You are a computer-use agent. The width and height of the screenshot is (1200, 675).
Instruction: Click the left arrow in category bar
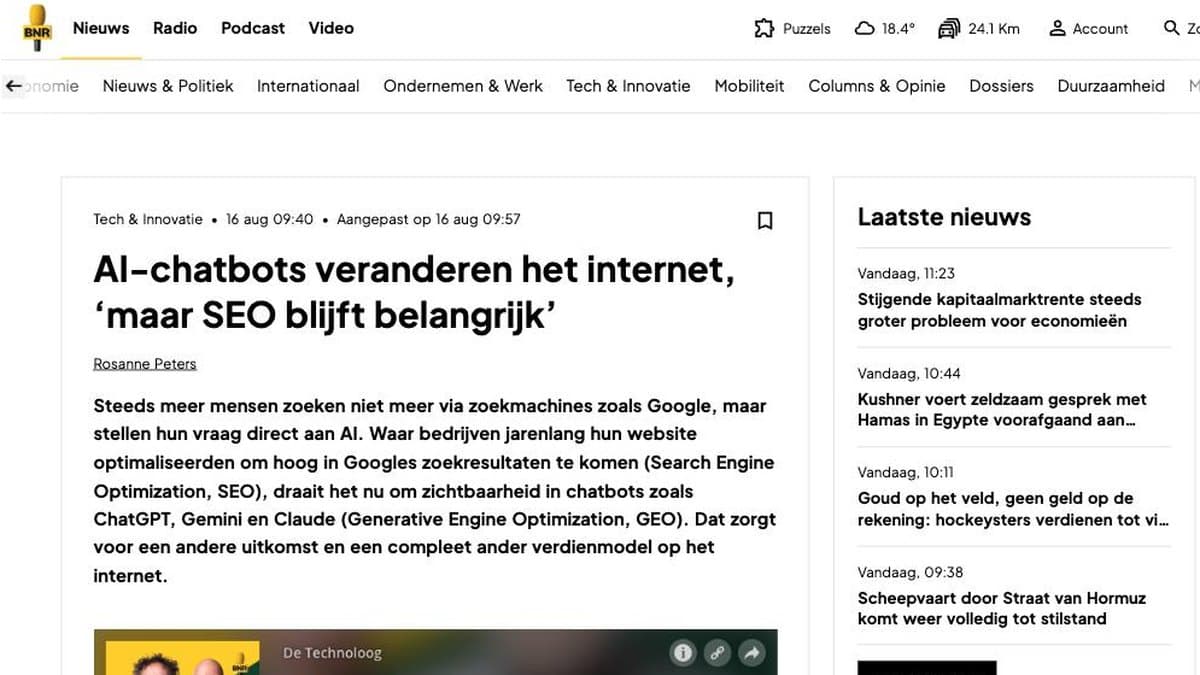pos(13,86)
